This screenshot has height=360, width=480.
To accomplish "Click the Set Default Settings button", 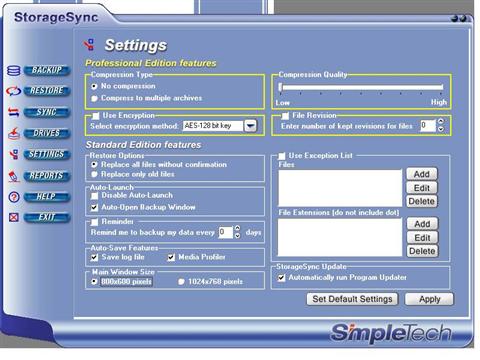I will coord(352,299).
